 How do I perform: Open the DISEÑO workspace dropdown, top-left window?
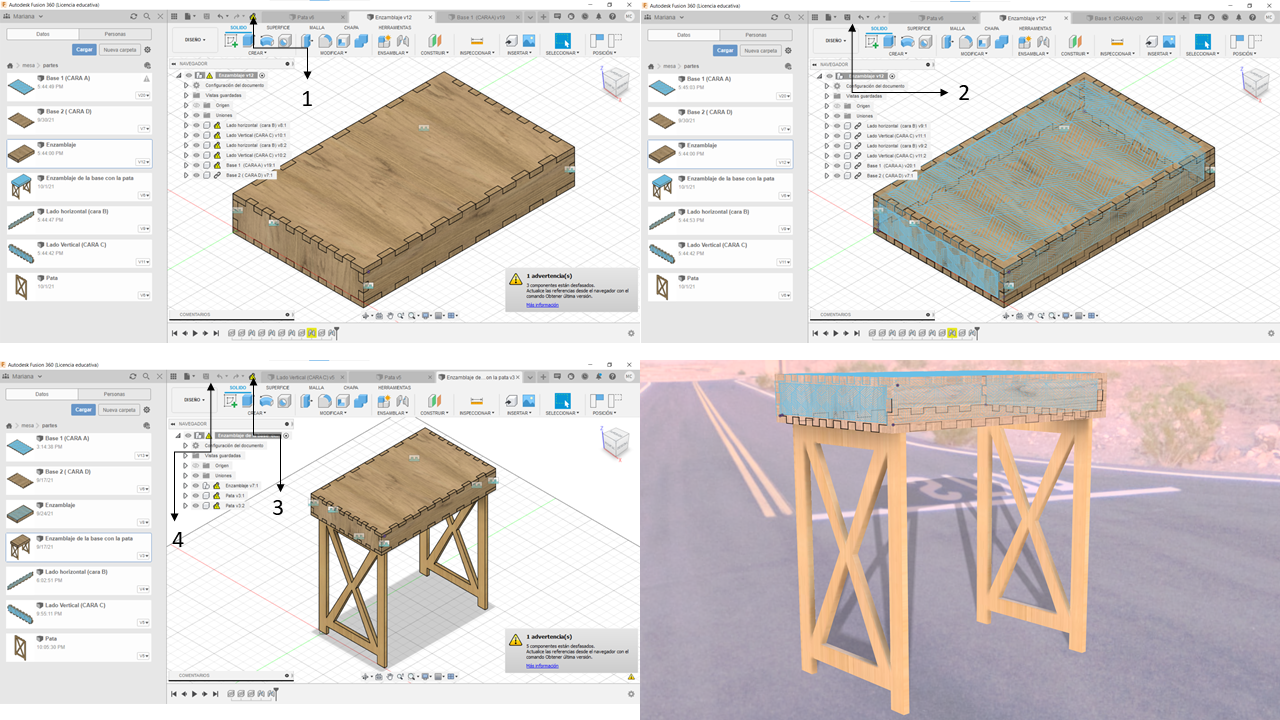[194, 41]
